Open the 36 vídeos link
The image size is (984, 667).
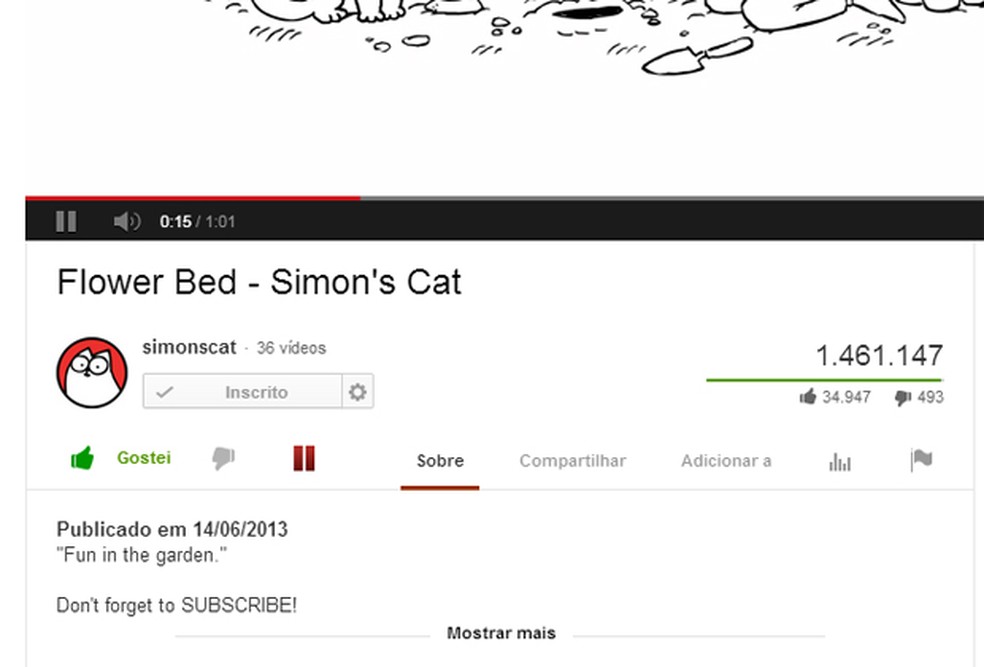tap(291, 348)
